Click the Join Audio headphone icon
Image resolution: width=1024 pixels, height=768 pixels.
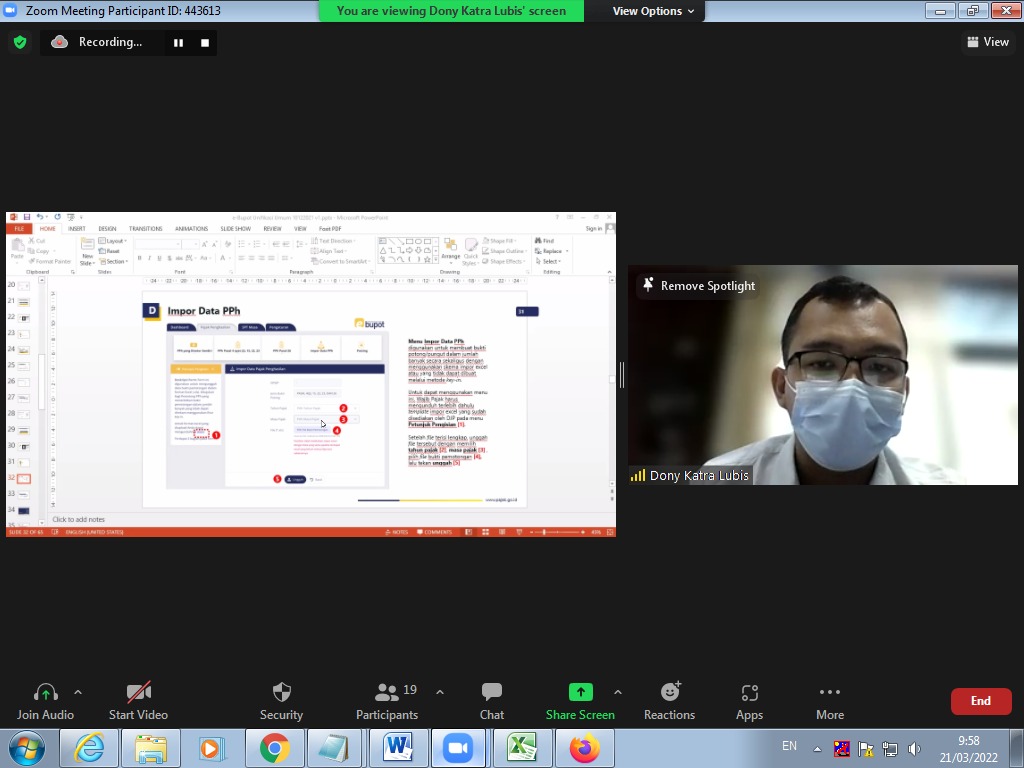pyautogui.click(x=45, y=693)
